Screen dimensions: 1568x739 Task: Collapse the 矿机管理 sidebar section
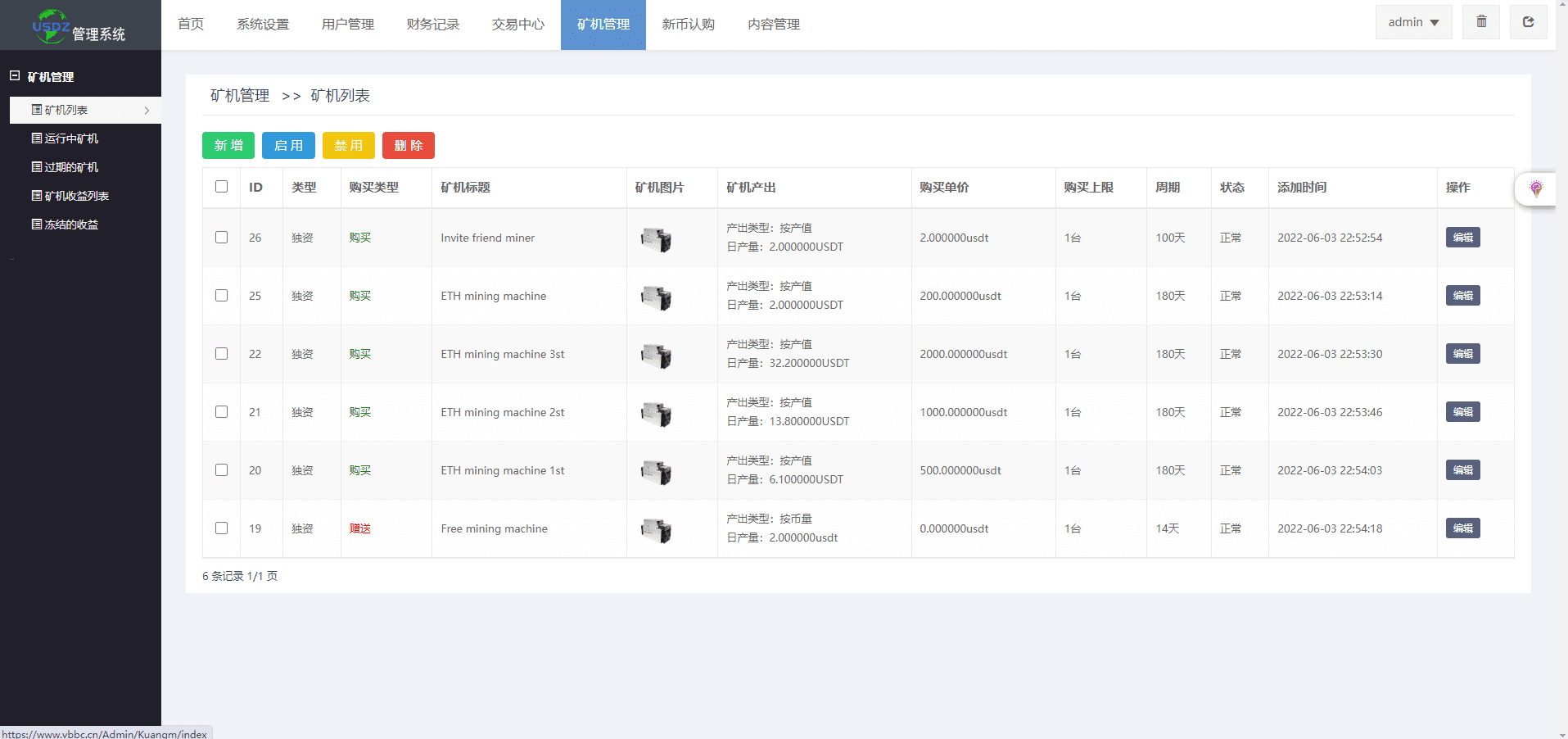pos(15,76)
